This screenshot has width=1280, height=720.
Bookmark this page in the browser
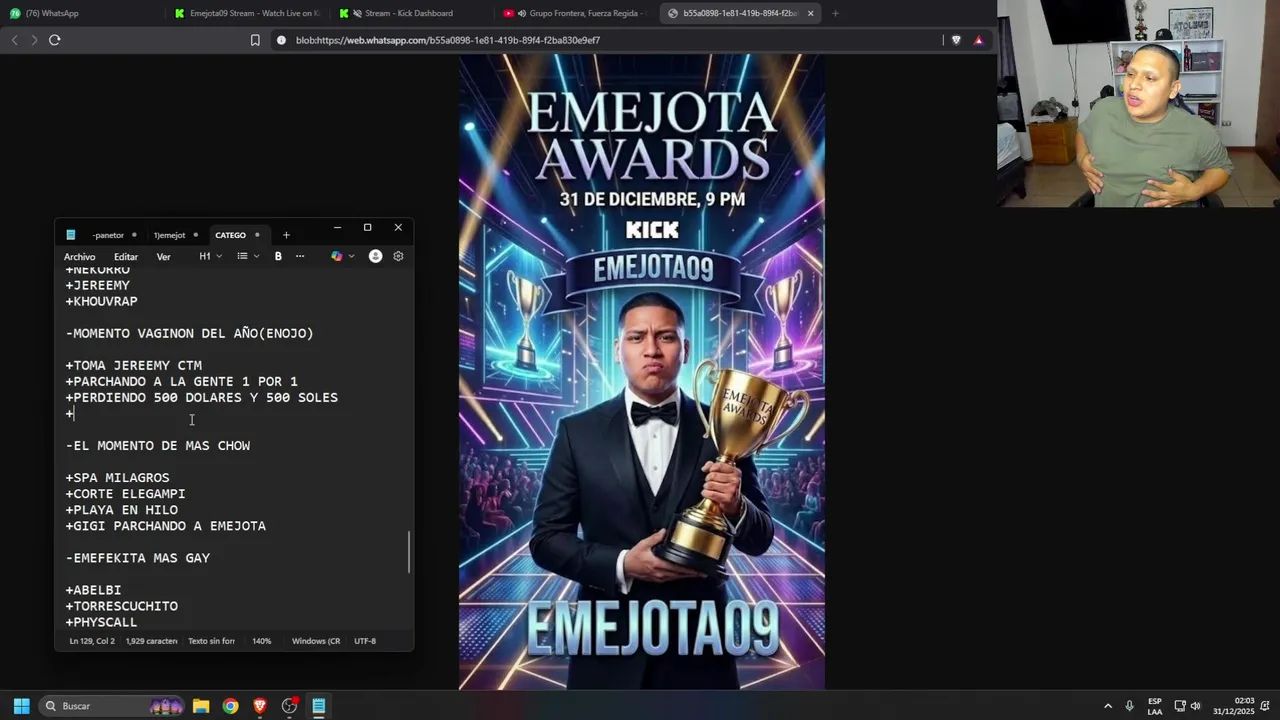pos(255,40)
